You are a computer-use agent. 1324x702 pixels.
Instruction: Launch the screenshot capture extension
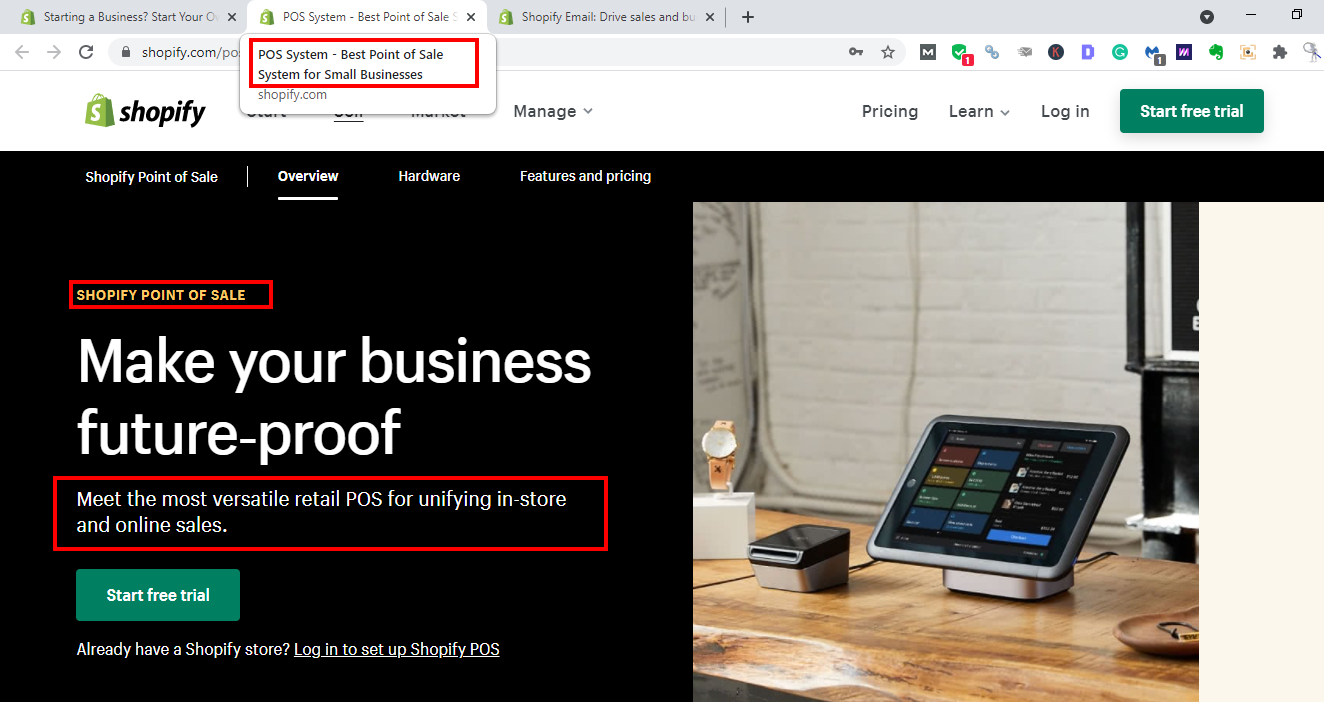pos(1248,52)
